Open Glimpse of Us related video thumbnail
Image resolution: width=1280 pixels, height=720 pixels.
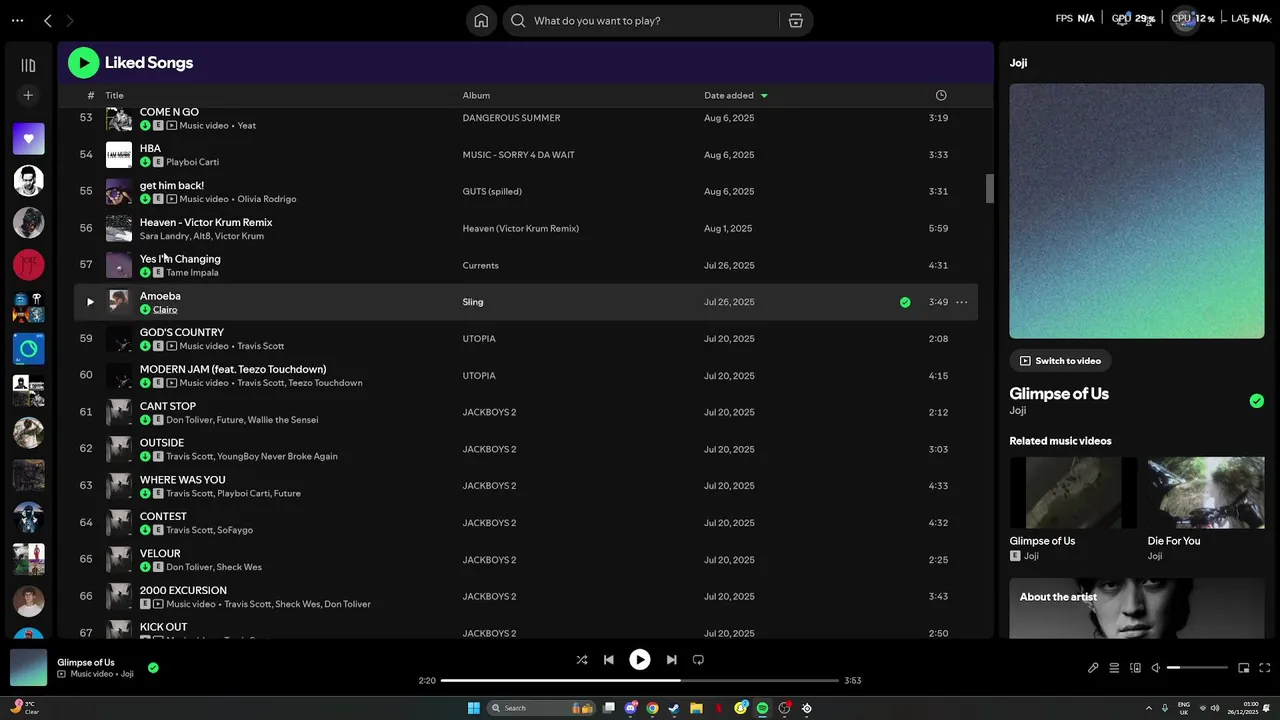click(x=1073, y=493)
